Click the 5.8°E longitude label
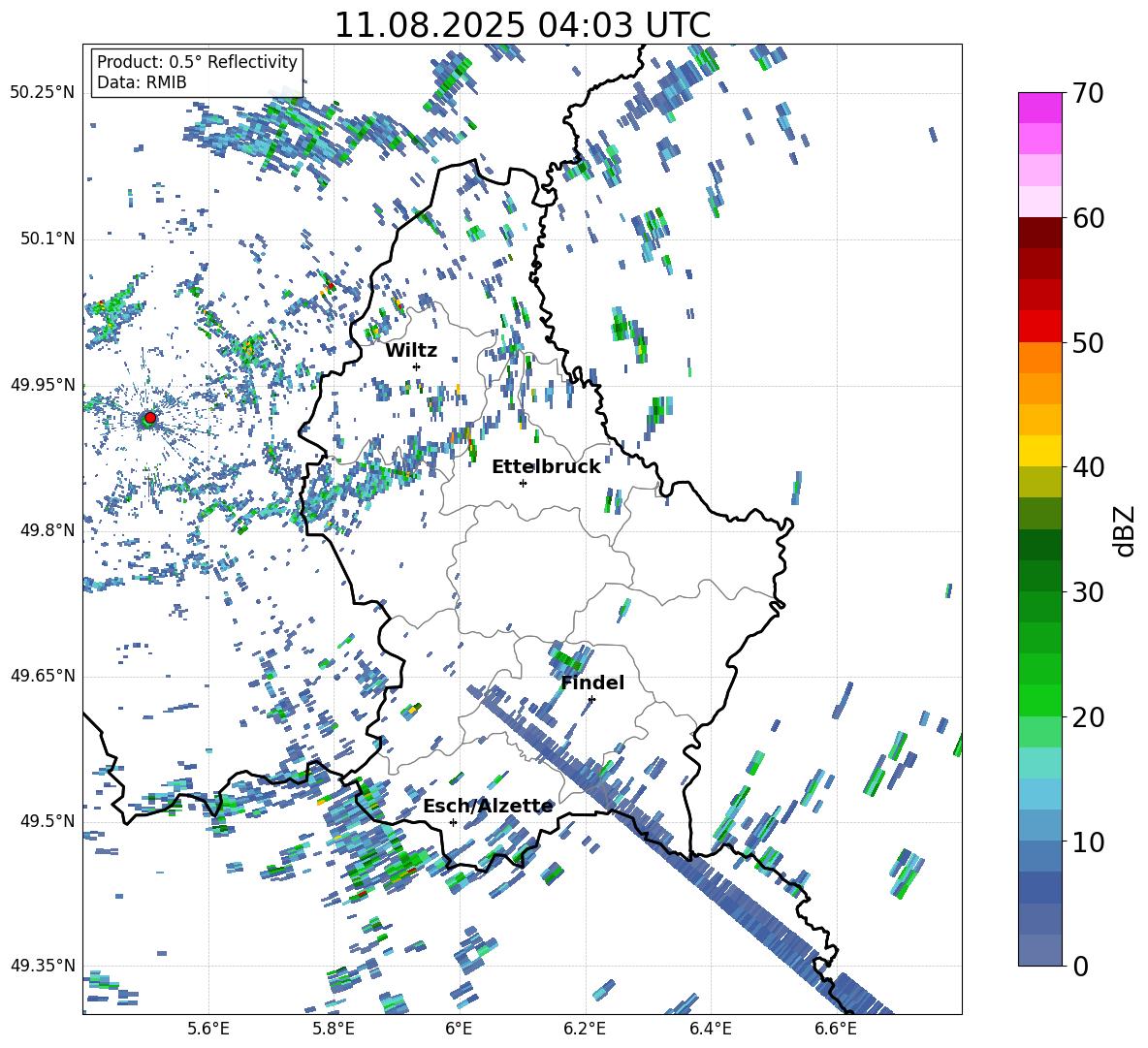 point(334,1029)
